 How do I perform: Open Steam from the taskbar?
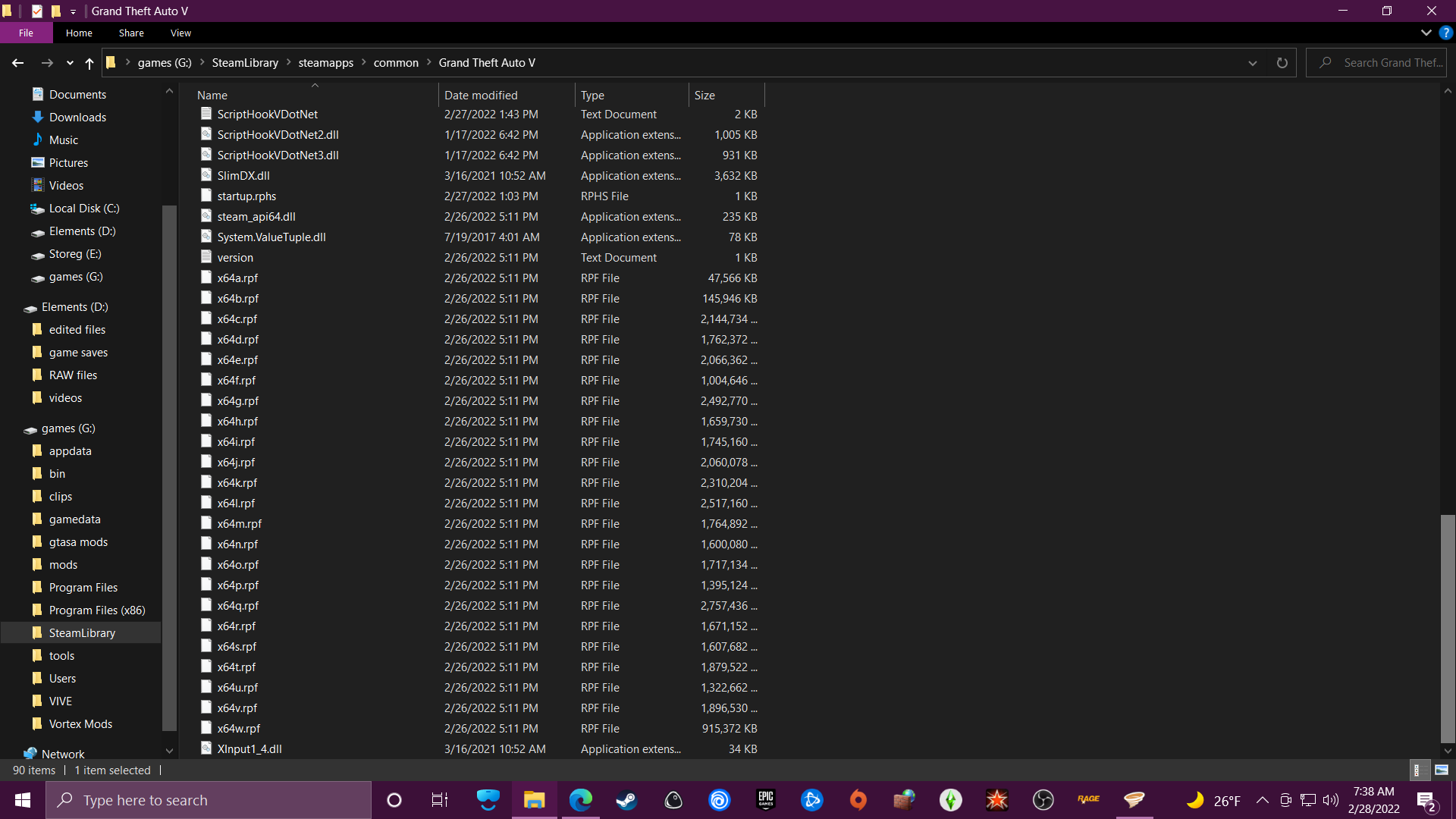626,800
